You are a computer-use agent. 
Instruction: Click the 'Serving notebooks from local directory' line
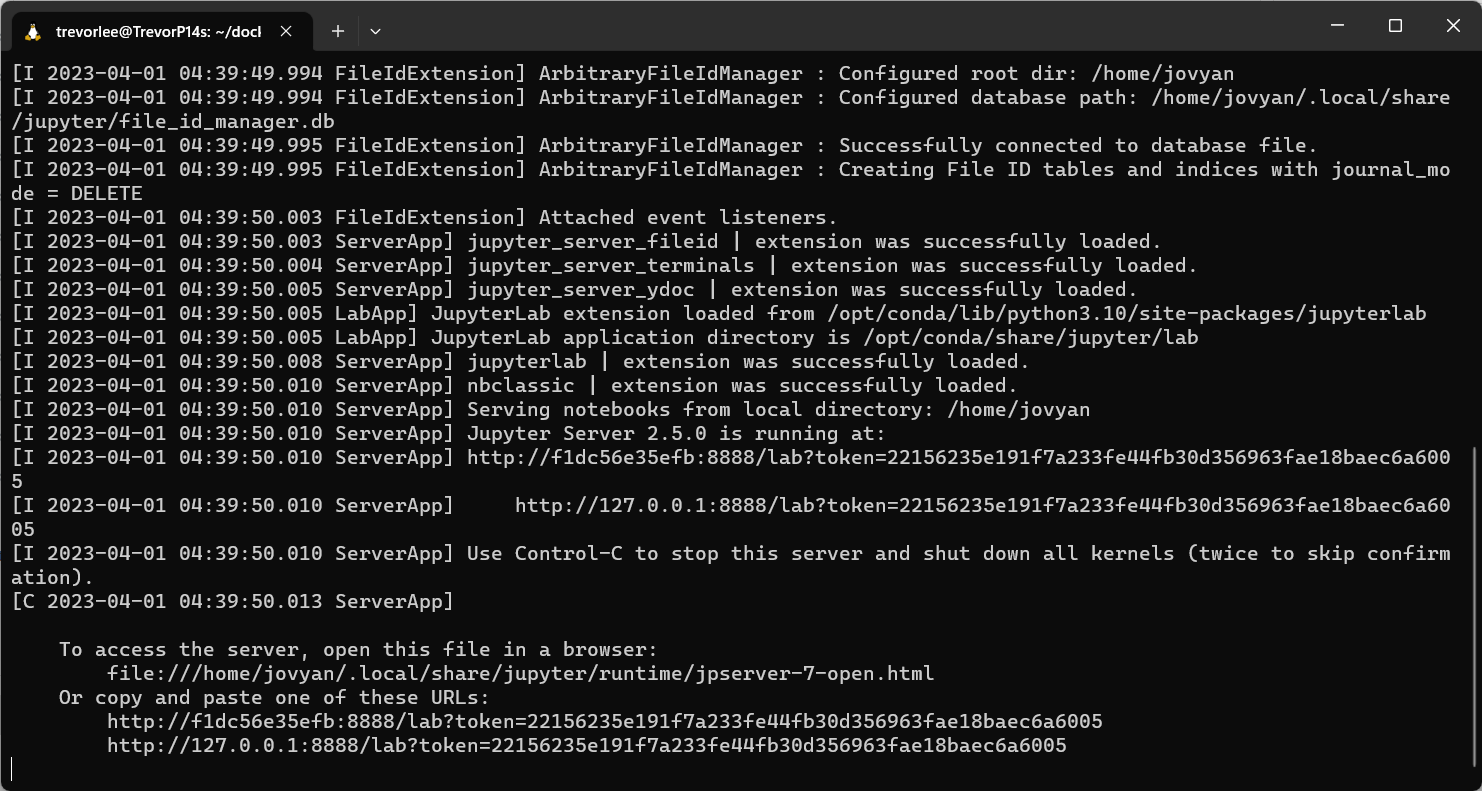tap(778, 409)
